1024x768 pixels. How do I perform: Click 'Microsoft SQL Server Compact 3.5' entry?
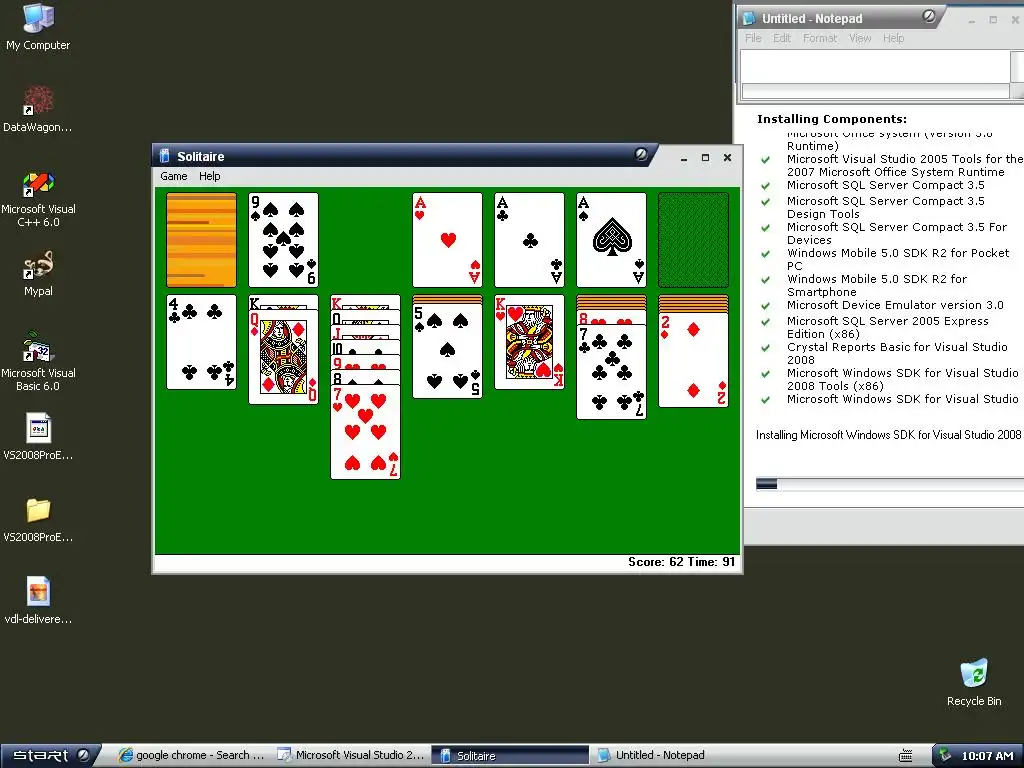click(886, 185)
